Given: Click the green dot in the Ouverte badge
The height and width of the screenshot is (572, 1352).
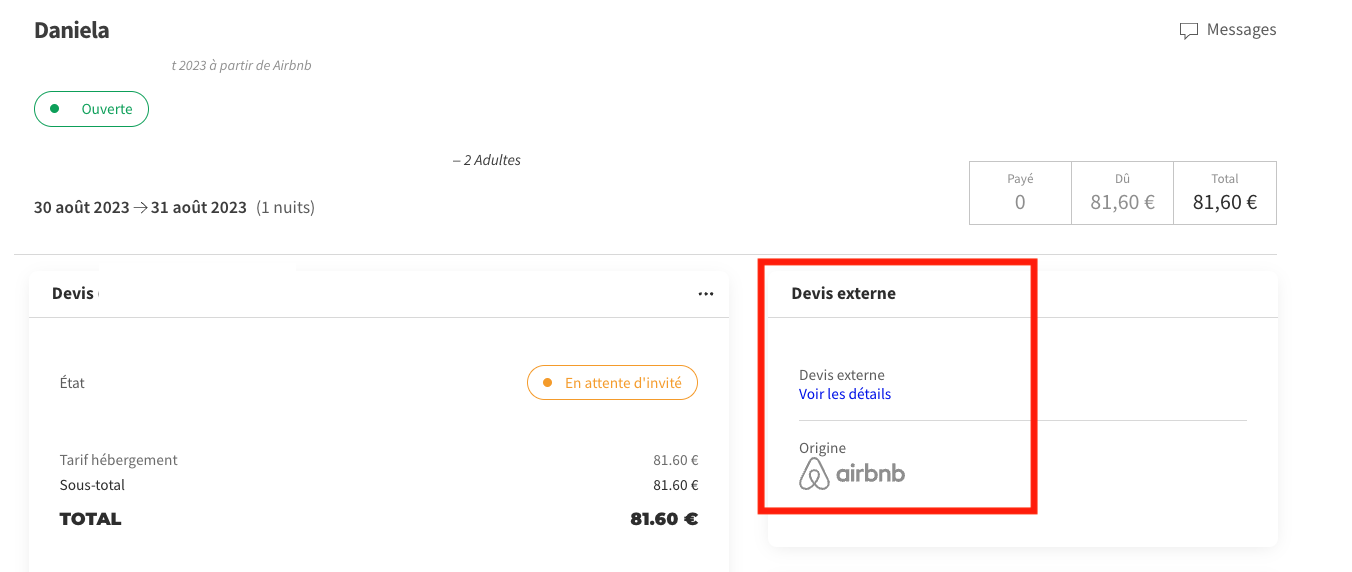Looking at the screenshot, I should pos(54,109).
